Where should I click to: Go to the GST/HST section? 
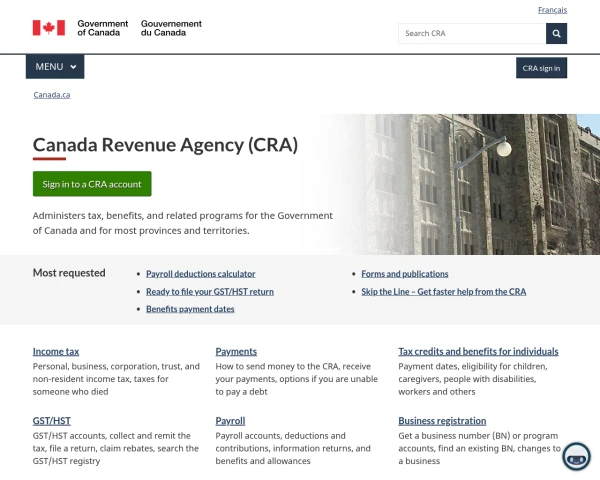click(x=52, y=421)
